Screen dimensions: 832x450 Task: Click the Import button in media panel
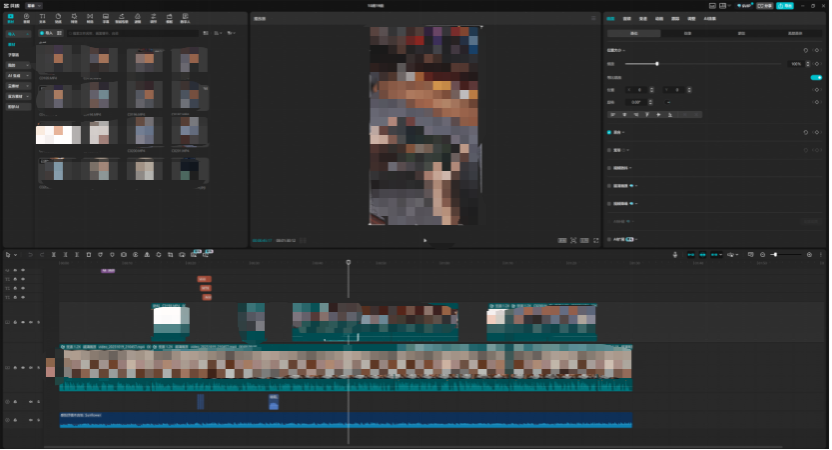47,34
